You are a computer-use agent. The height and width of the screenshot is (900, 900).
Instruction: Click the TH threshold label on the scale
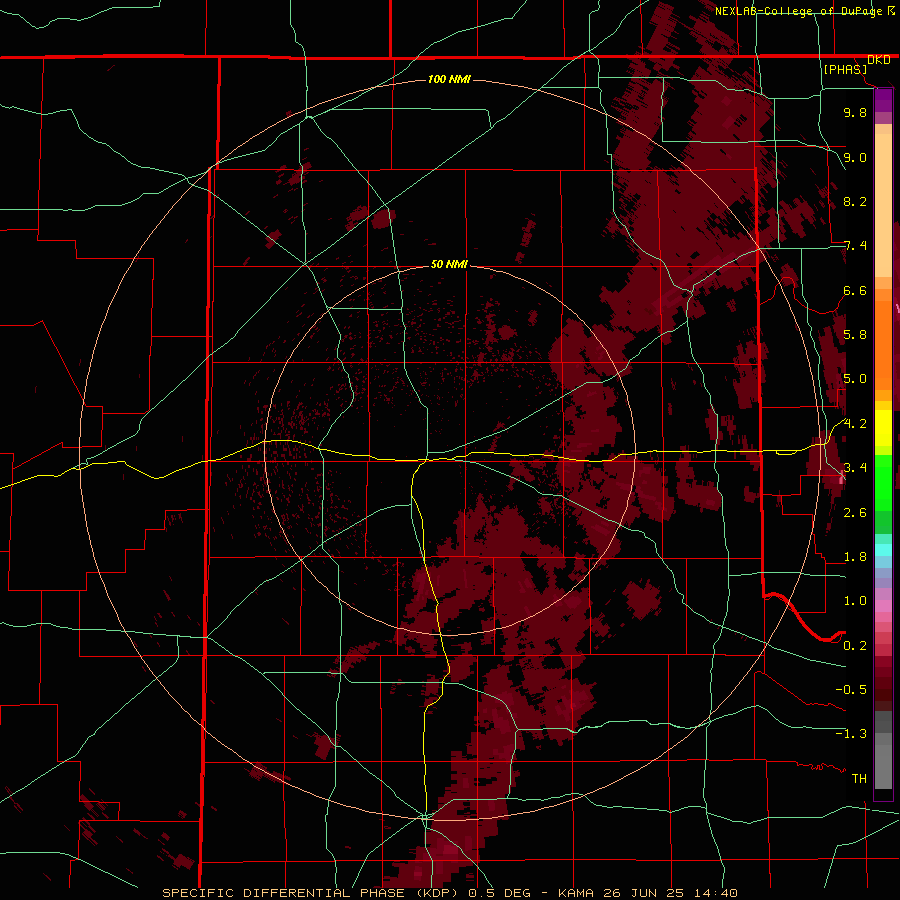pos(859,778)
